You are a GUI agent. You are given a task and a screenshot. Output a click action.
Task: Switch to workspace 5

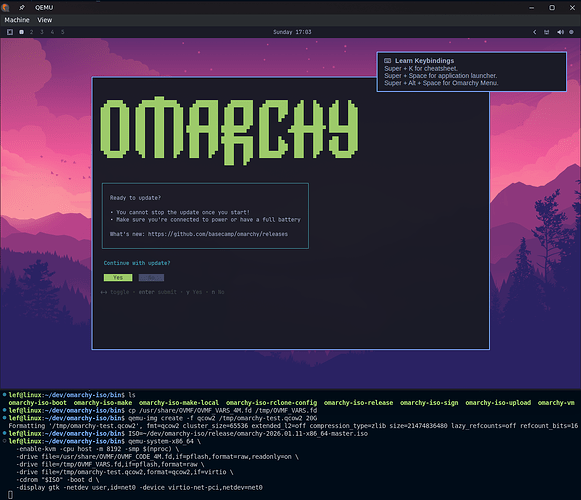click(63, 32)
